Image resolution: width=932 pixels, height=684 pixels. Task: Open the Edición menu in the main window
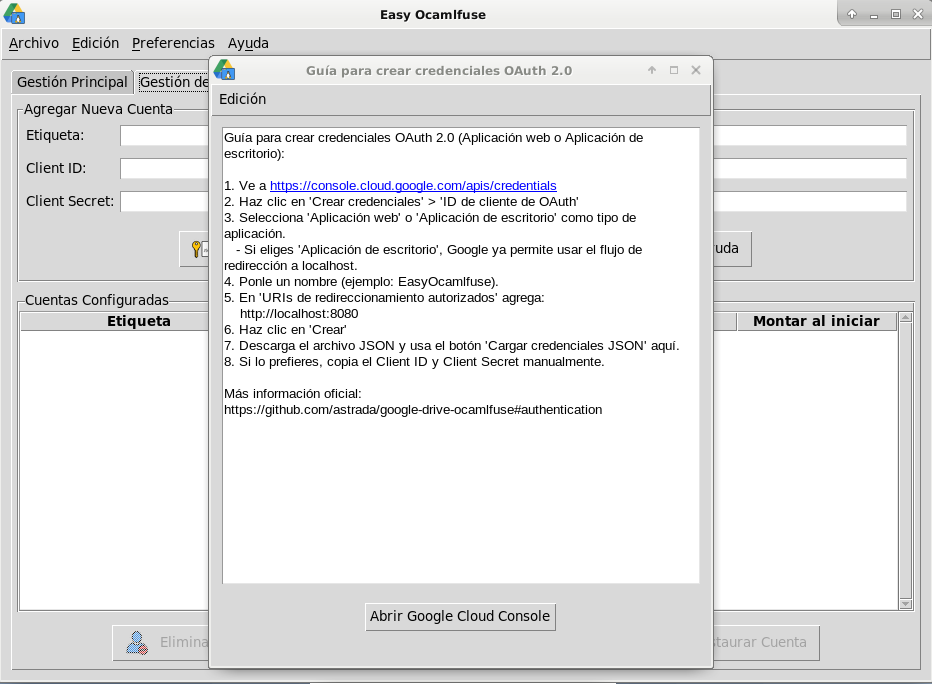pos(95,43)
